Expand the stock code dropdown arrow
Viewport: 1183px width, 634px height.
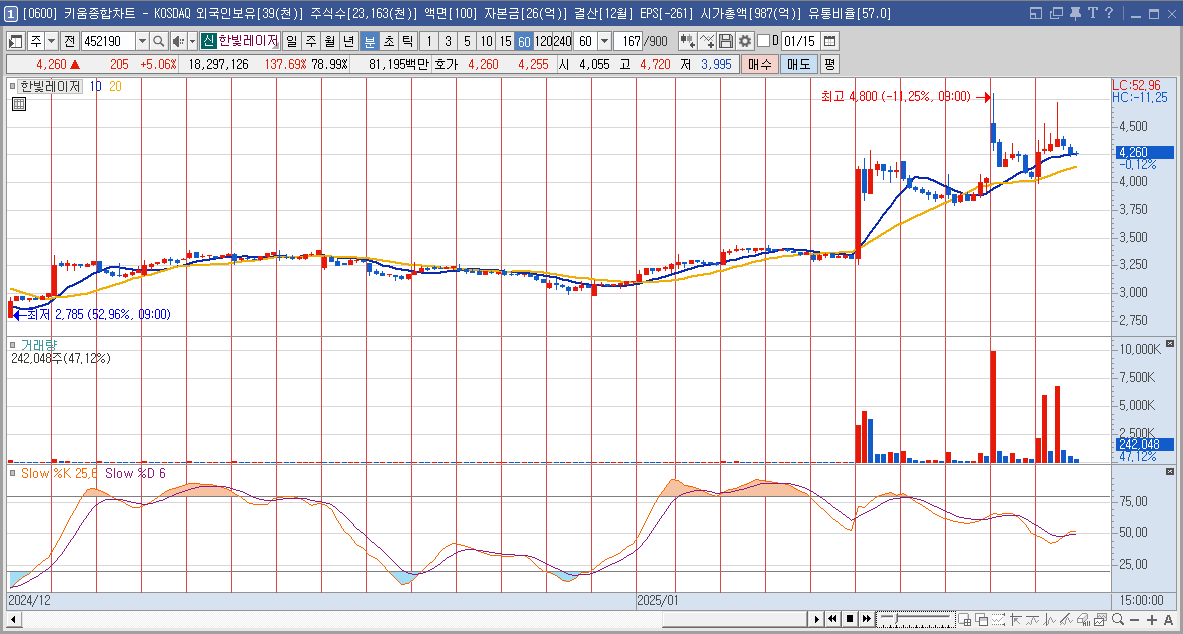pyautogui.click(x=142, y=41)
